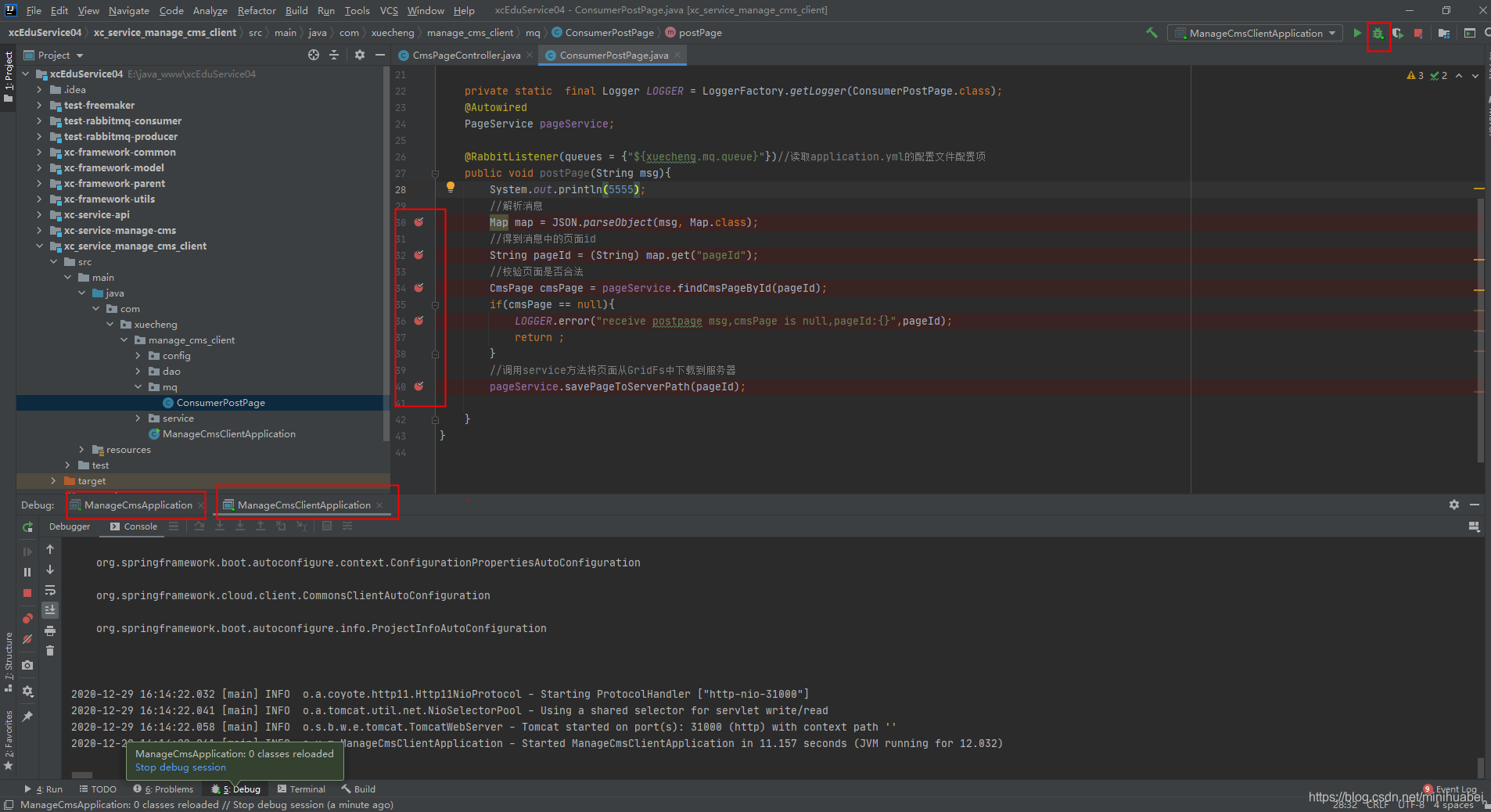The width and height of the screenshot is (1491, 812).
Task: Hide the Project panel with minus icon
Action: [x=380, y=55]
